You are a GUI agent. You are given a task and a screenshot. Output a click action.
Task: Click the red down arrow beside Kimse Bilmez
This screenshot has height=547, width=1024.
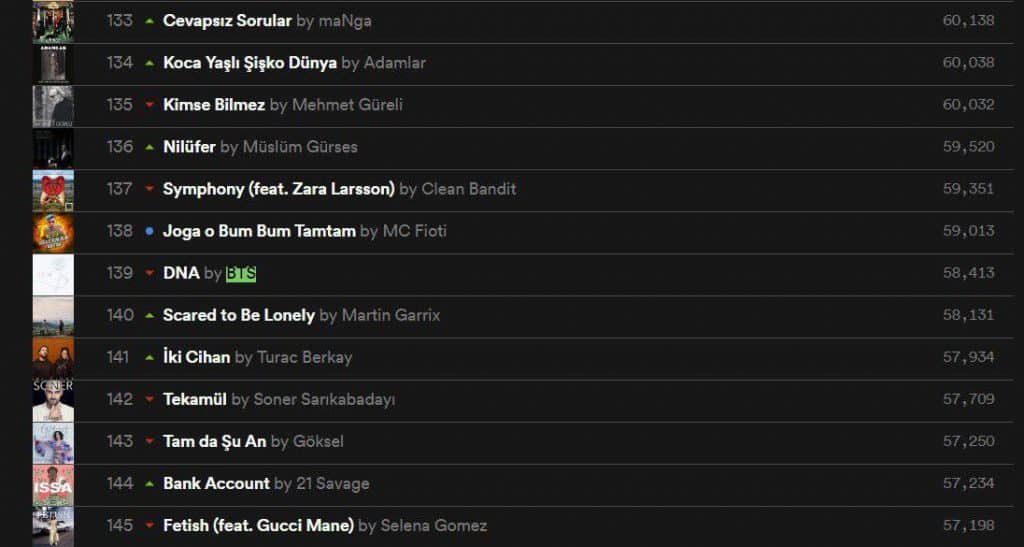click(150, 104)
